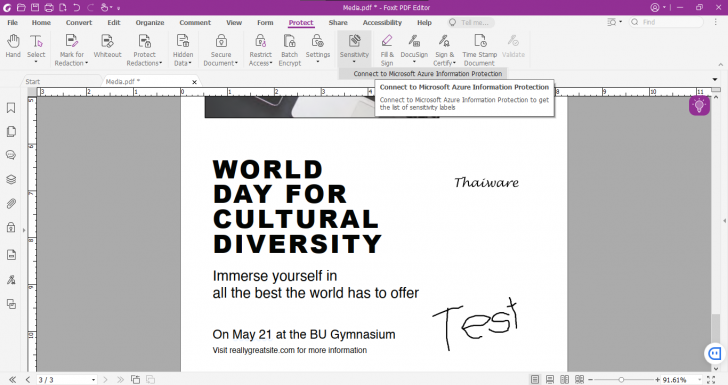The height and width of the screenshot is (385, 728).
Task: Click the Open file icon in quick access toolbar
Action: 21,7
